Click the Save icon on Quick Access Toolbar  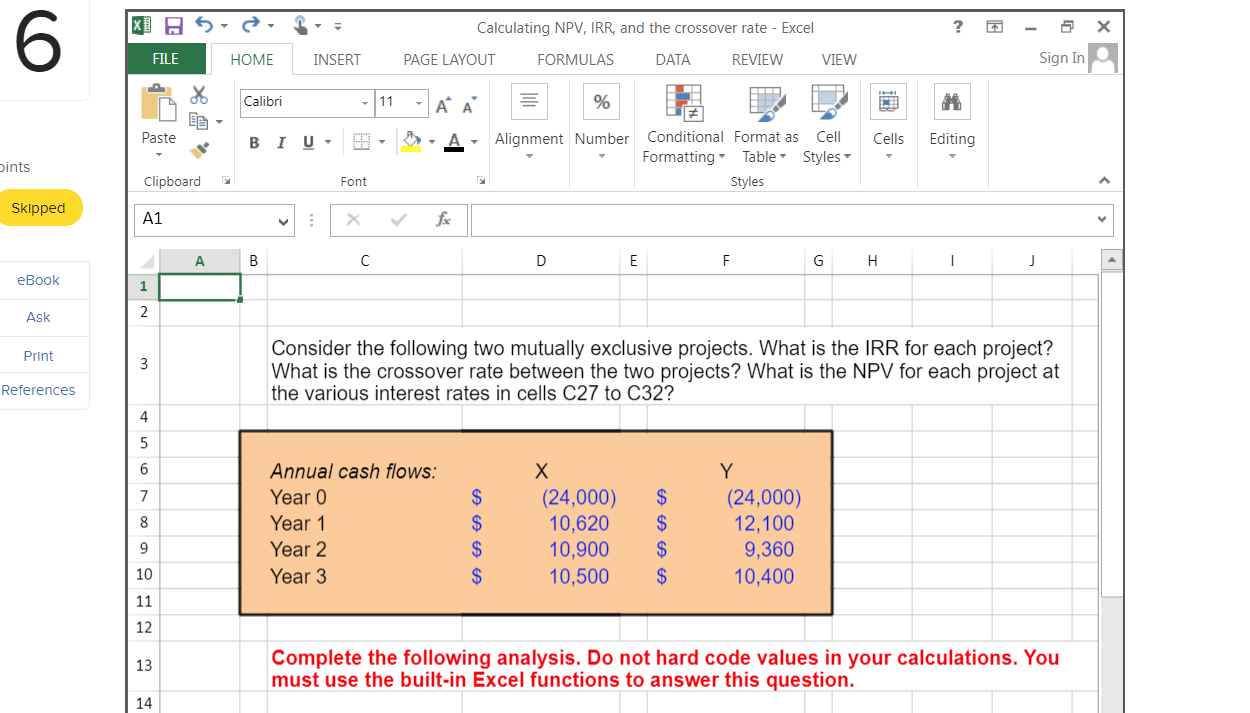(x=174, y=26)
